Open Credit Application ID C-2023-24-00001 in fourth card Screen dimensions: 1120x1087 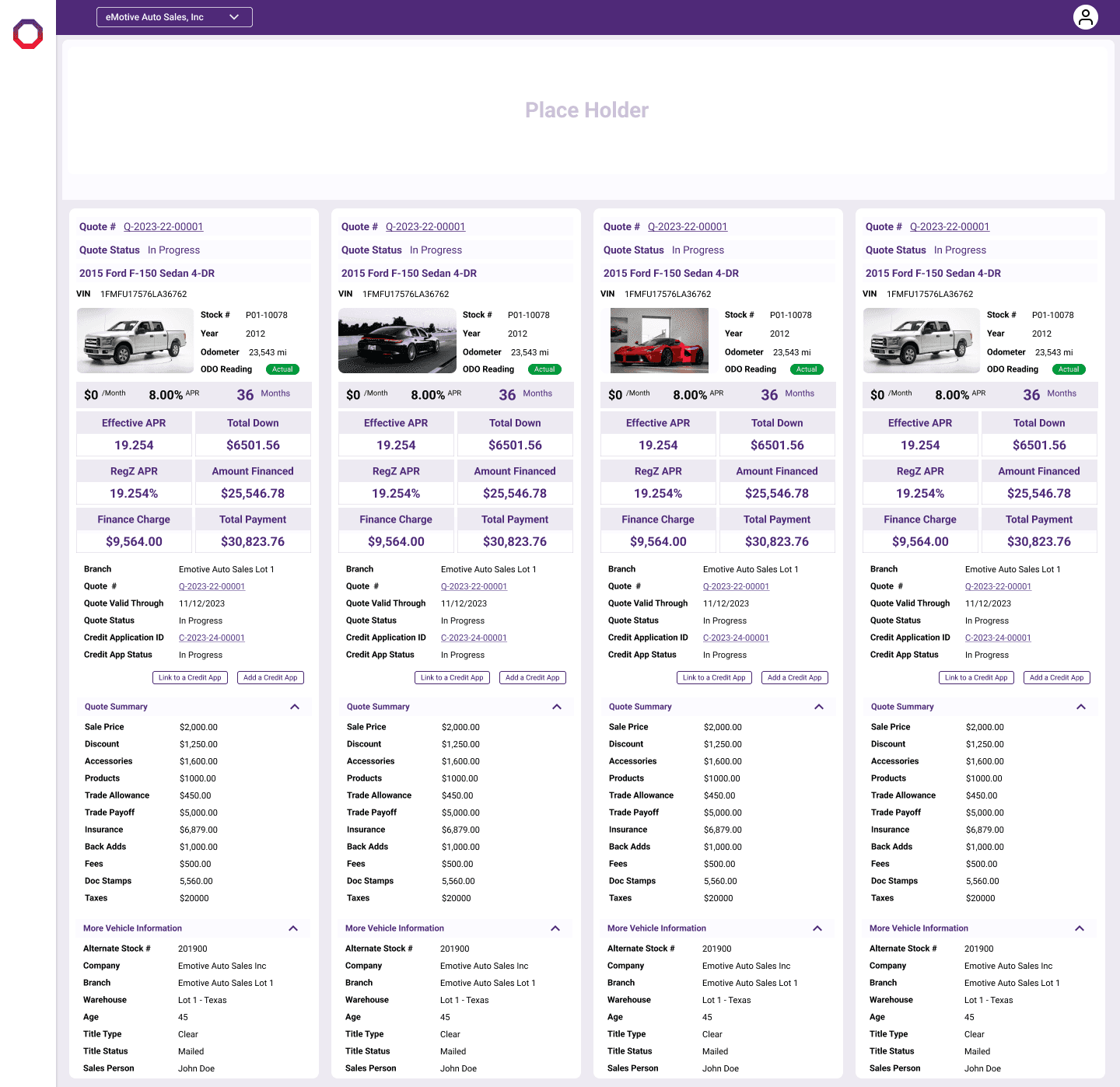click(998, 638)
